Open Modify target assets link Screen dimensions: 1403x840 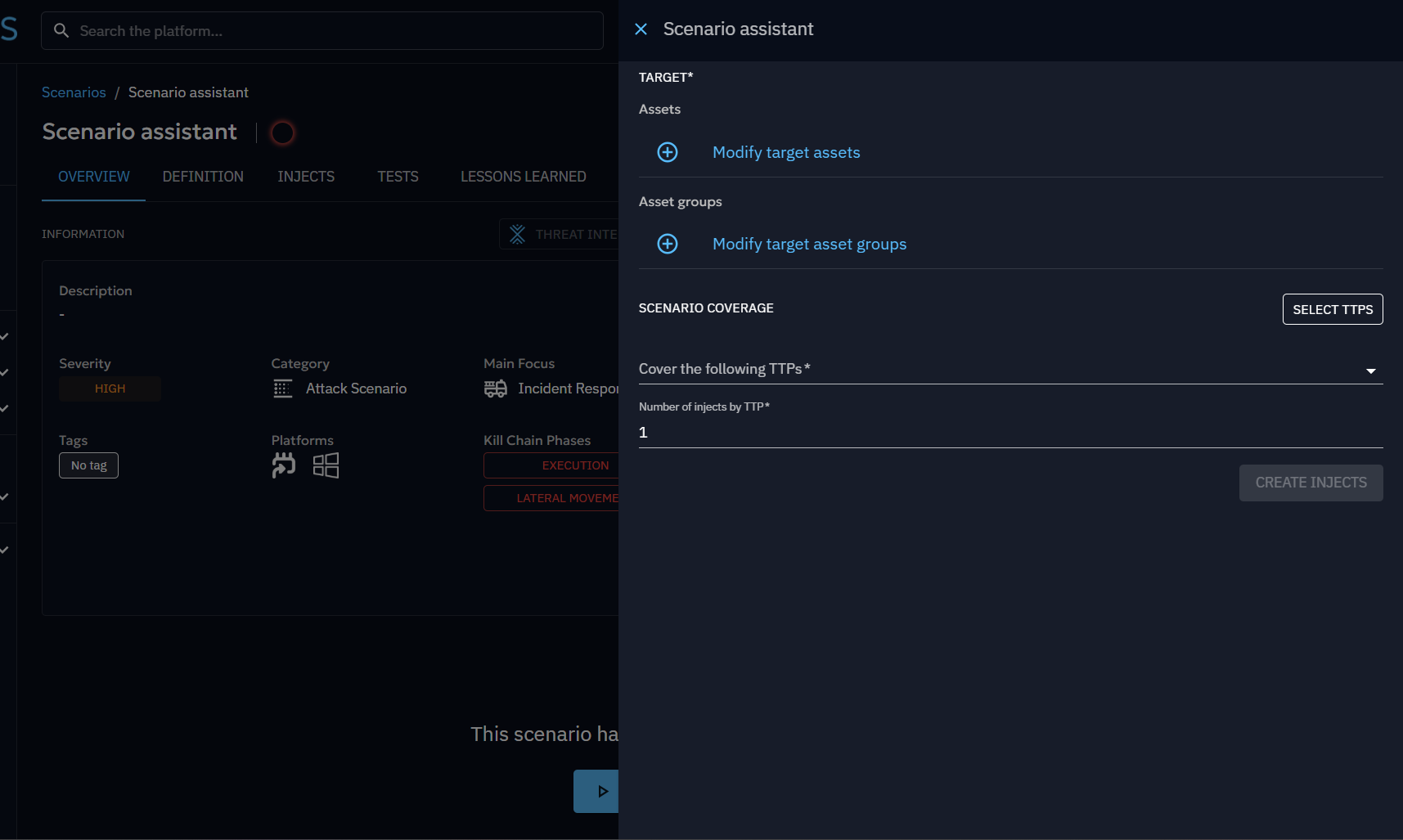pyautogui.click(x=785, y=152)
